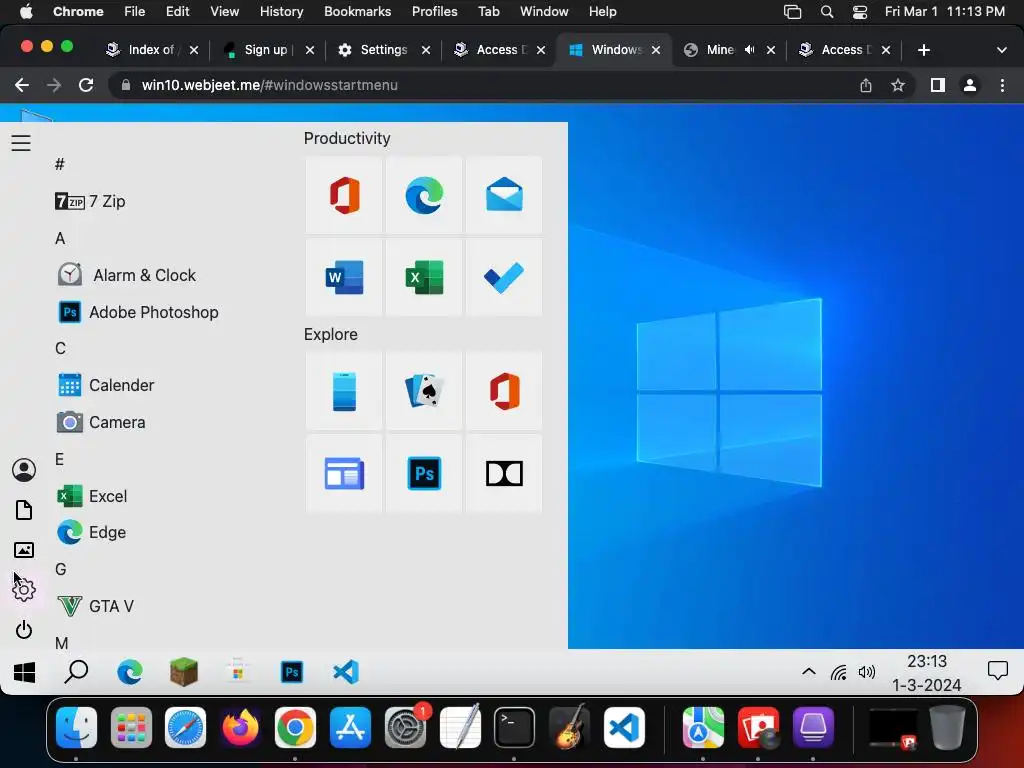This screenshot has height=768, width=1024.
Task: Toggle the Chrome side panel button
Action: tap(938, 85)
